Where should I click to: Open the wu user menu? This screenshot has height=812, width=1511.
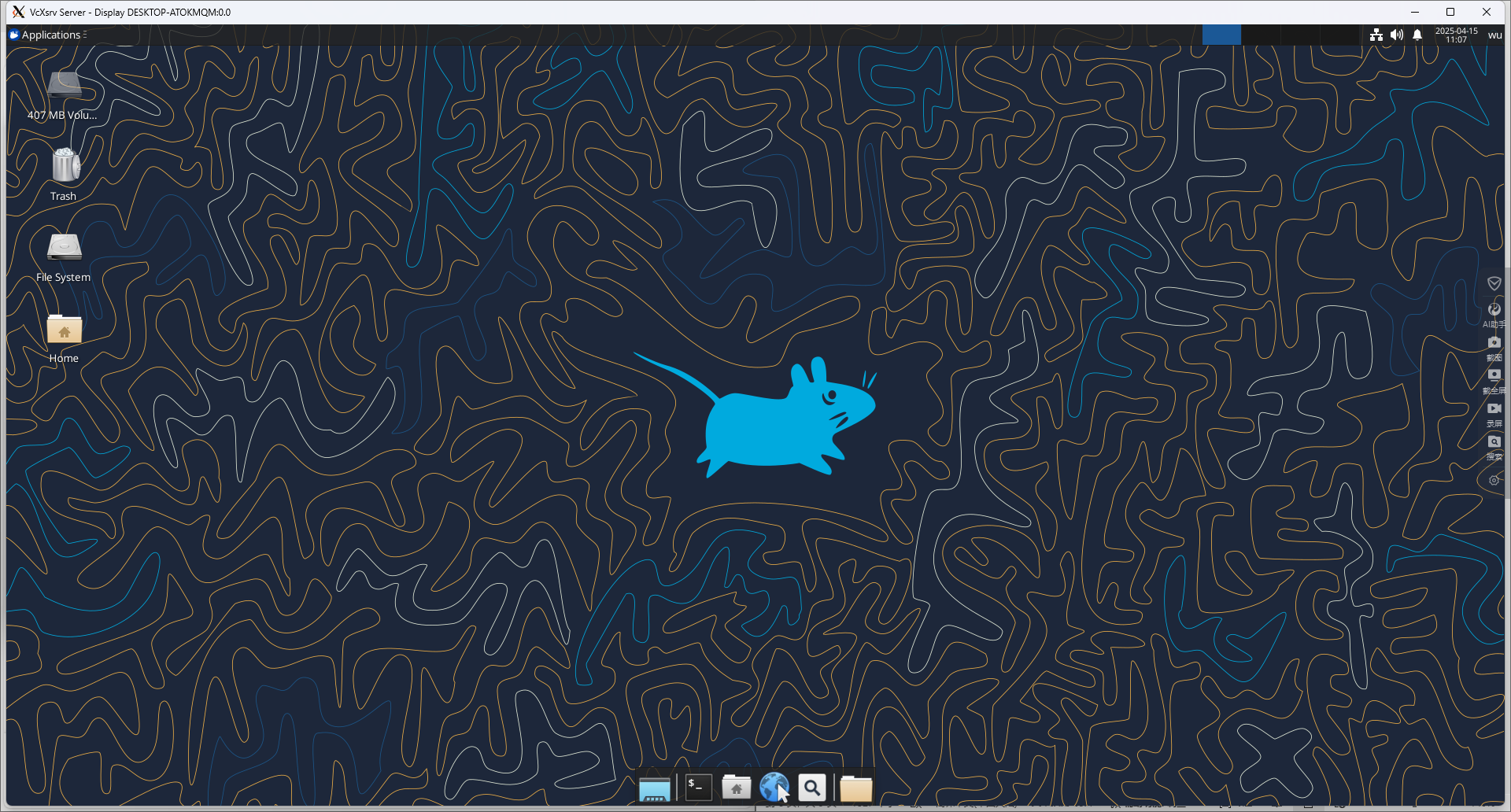pyautogui.click(x=1494, y=35)
